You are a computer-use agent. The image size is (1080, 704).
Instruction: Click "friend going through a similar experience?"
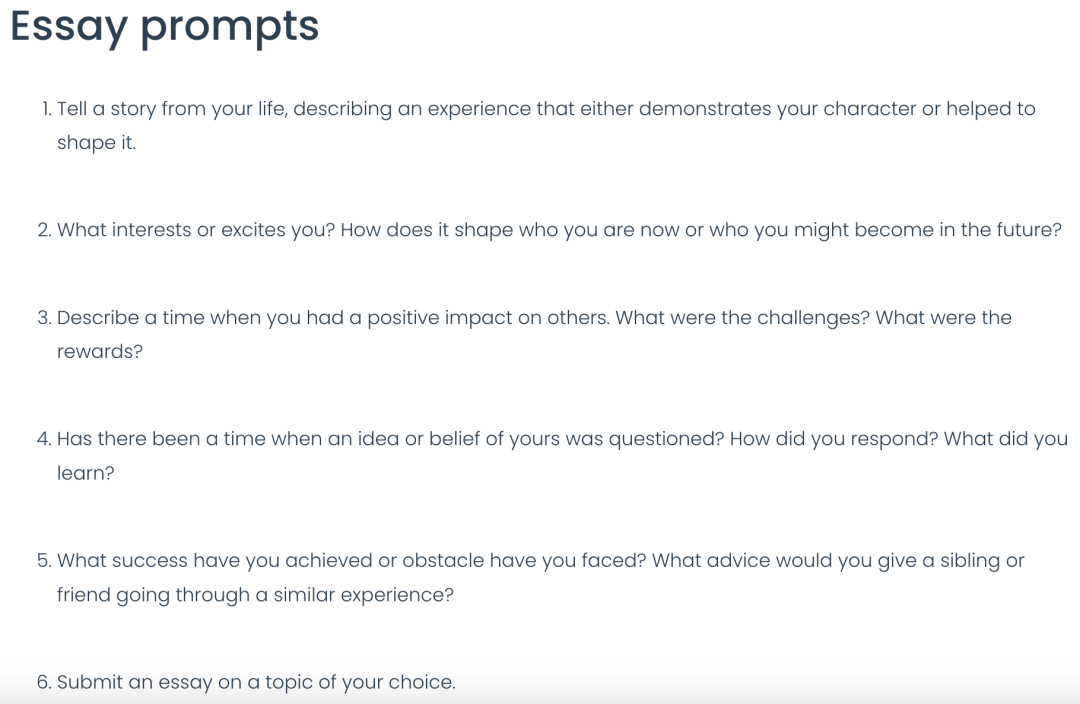tap(256, 594)
